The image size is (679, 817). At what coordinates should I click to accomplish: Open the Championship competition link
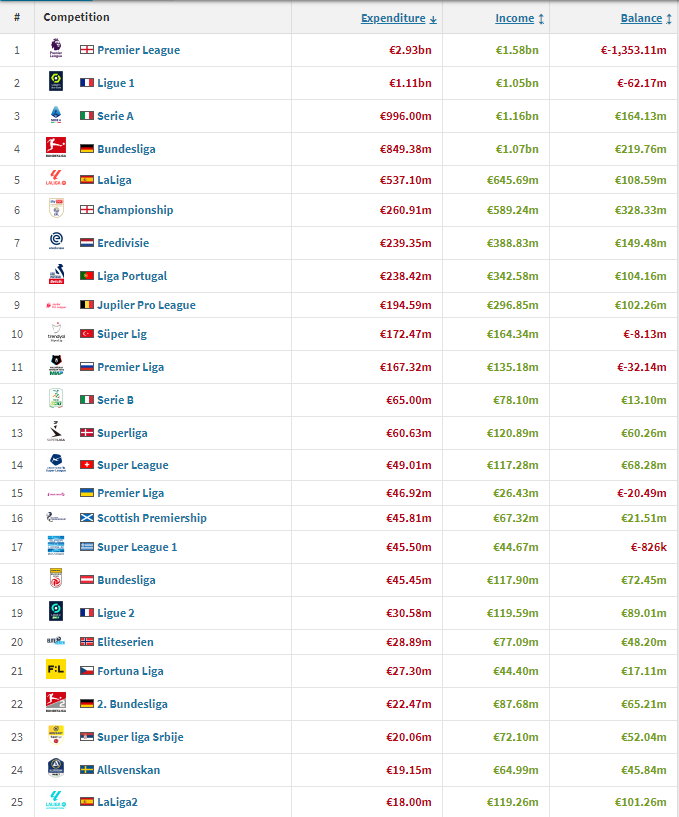pyautogui.click(x=135, y=210)
